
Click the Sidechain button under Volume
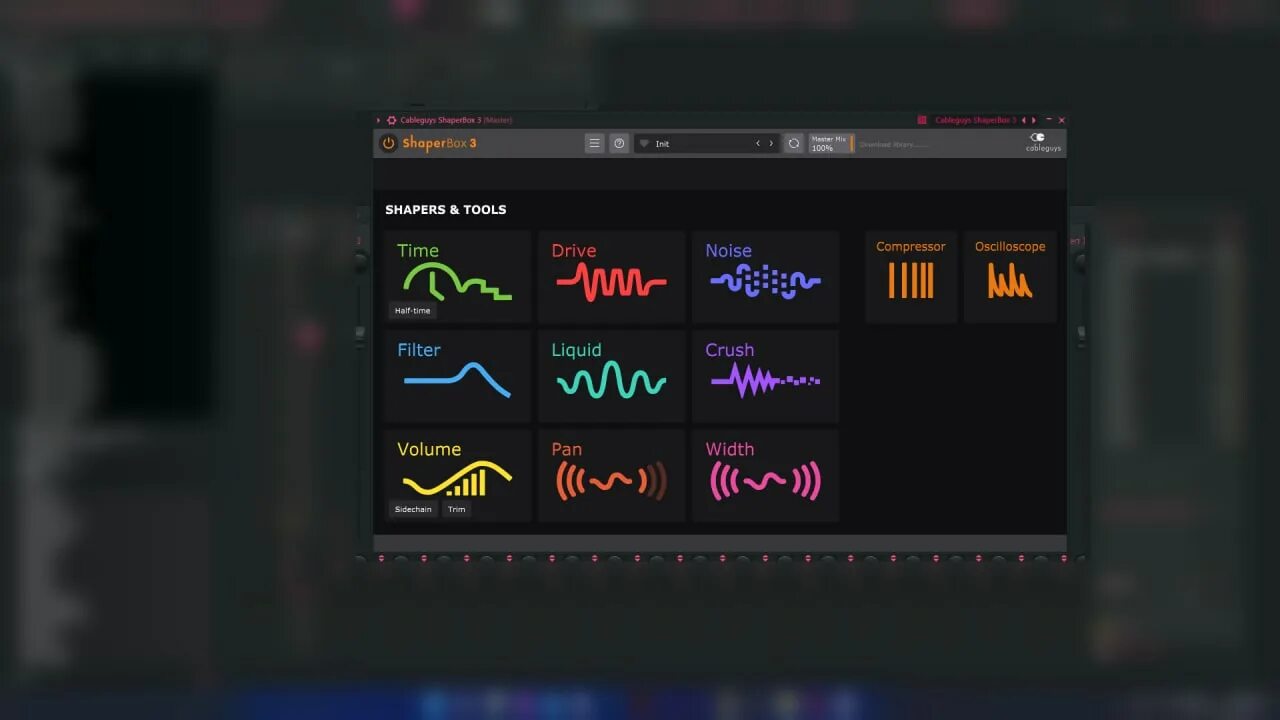(x=413, y=509)
